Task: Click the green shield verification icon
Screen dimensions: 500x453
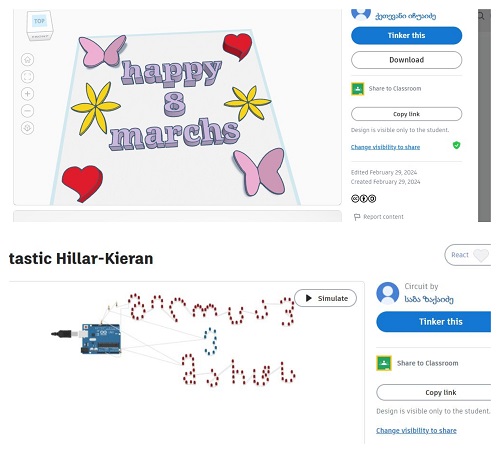Action: (x=456, y=145)
